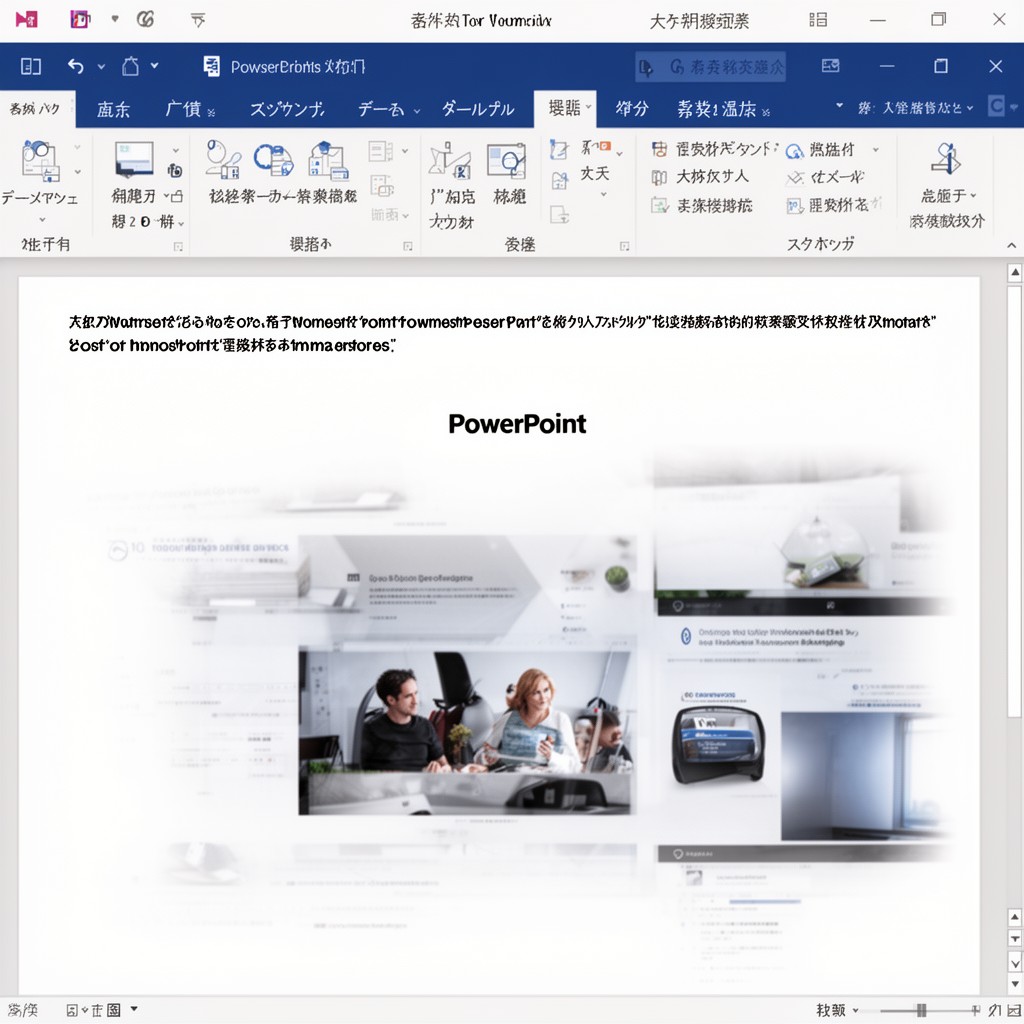
Task: Click the swirl icon in the top title bar
Action: click(x=145, y=20)
